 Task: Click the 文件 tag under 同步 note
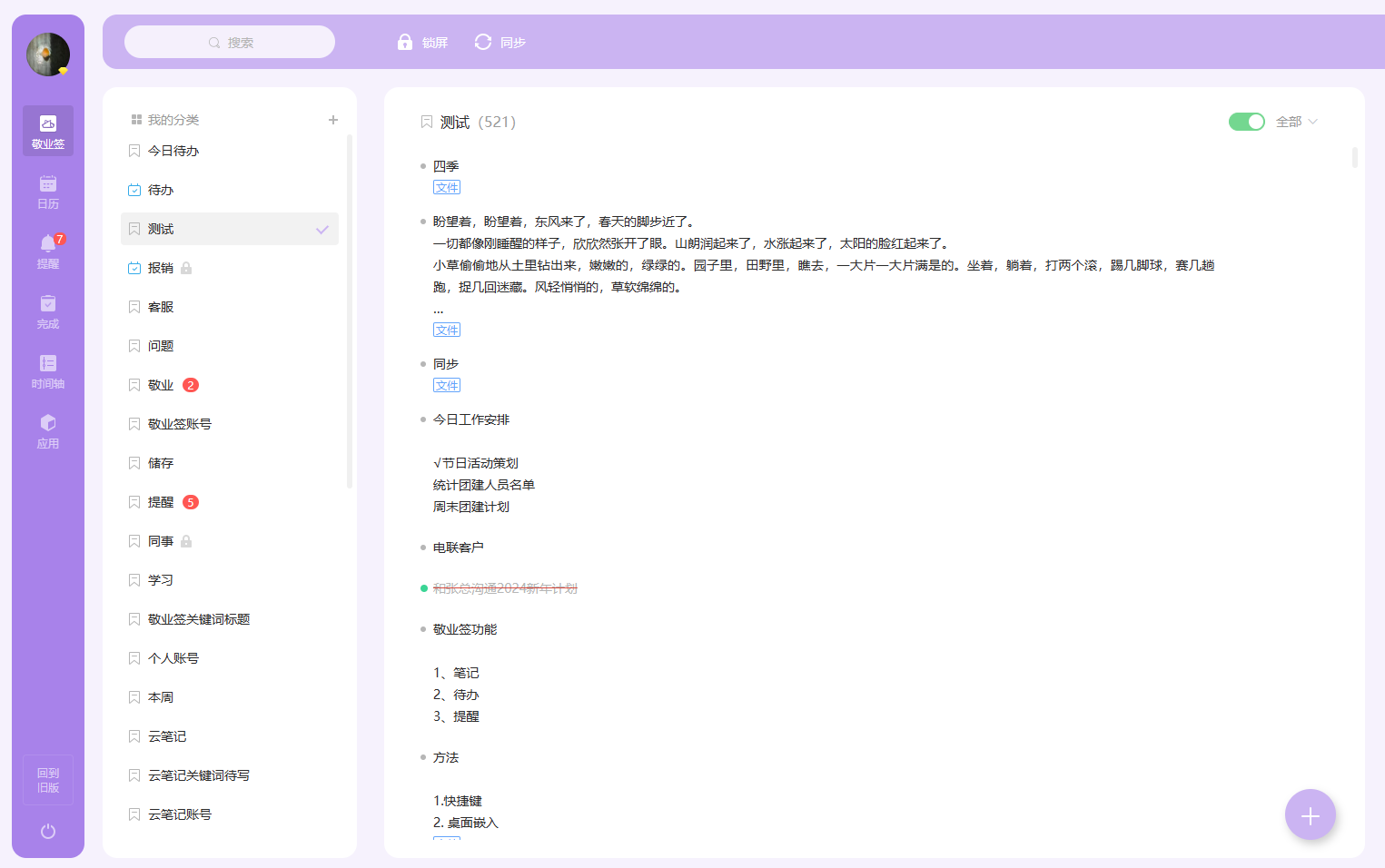coord(447,385)
